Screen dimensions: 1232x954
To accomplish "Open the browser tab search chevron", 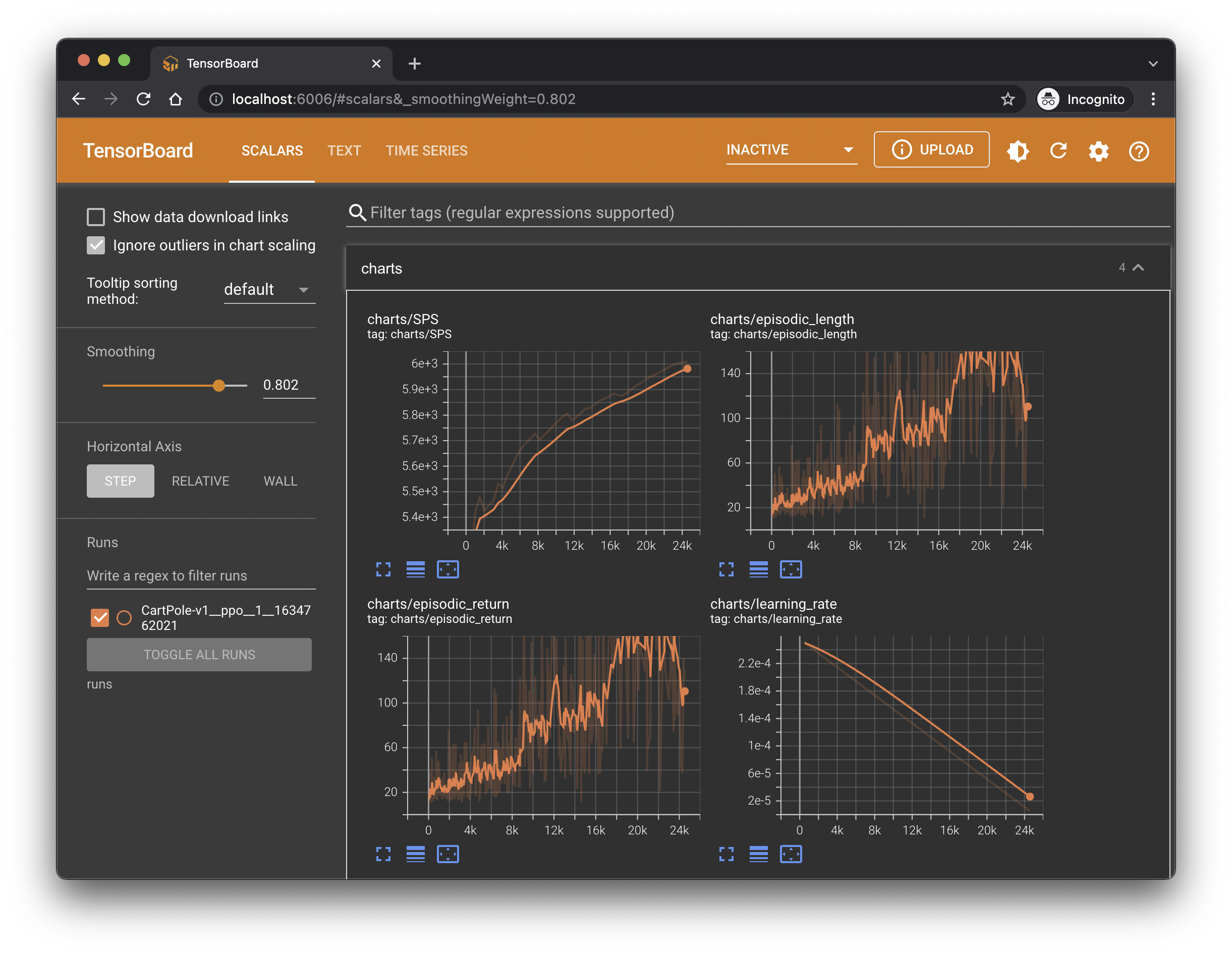I will coord(1153,64).
